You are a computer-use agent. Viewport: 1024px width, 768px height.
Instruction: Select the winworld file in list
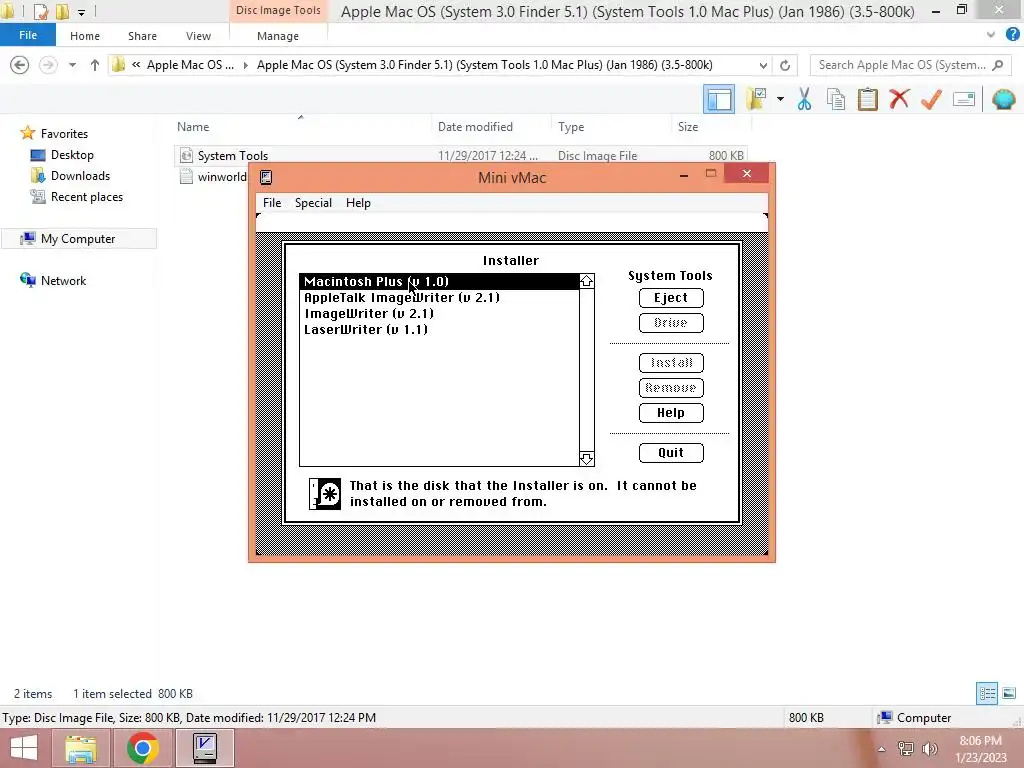221,177
